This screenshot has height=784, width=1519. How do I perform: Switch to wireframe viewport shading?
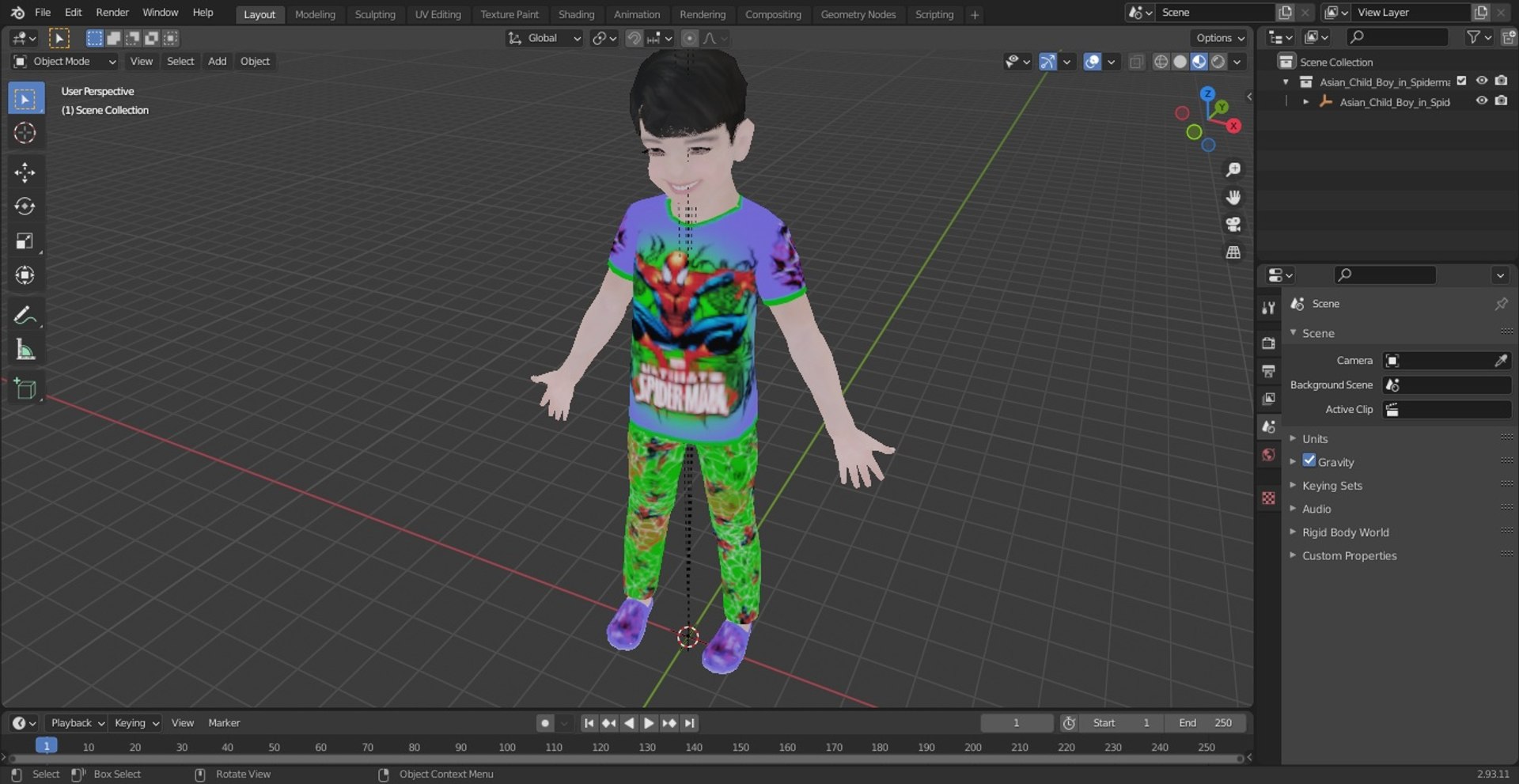1161,62
